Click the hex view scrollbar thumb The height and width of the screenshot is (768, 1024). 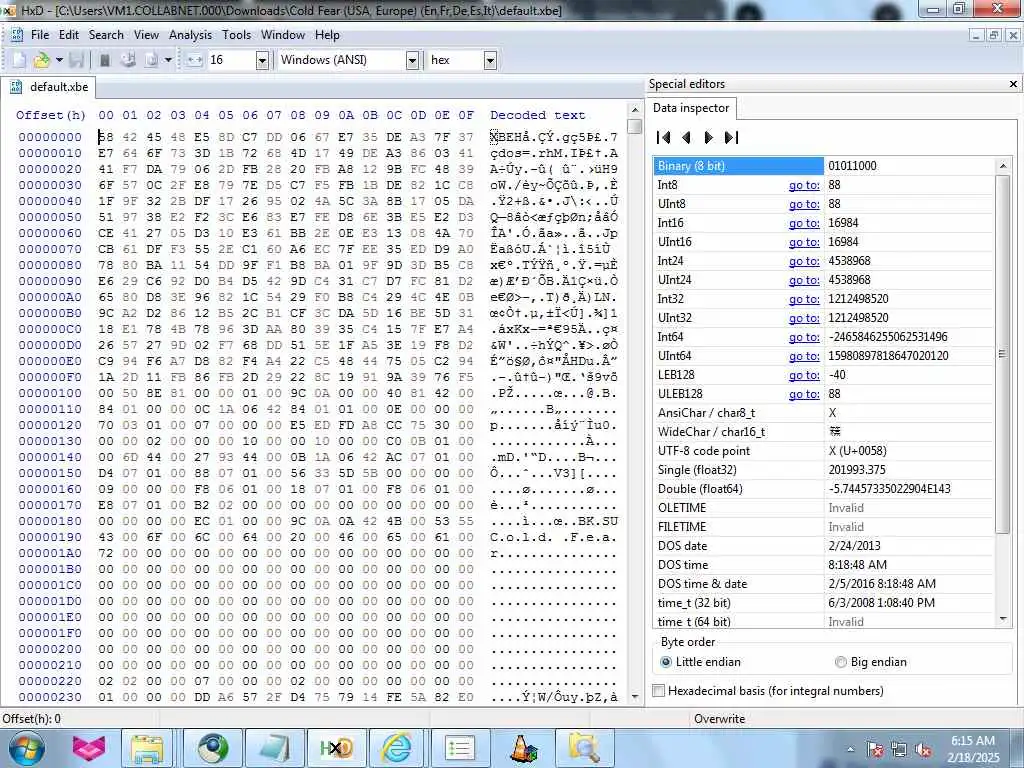click(x=635, y=126)
